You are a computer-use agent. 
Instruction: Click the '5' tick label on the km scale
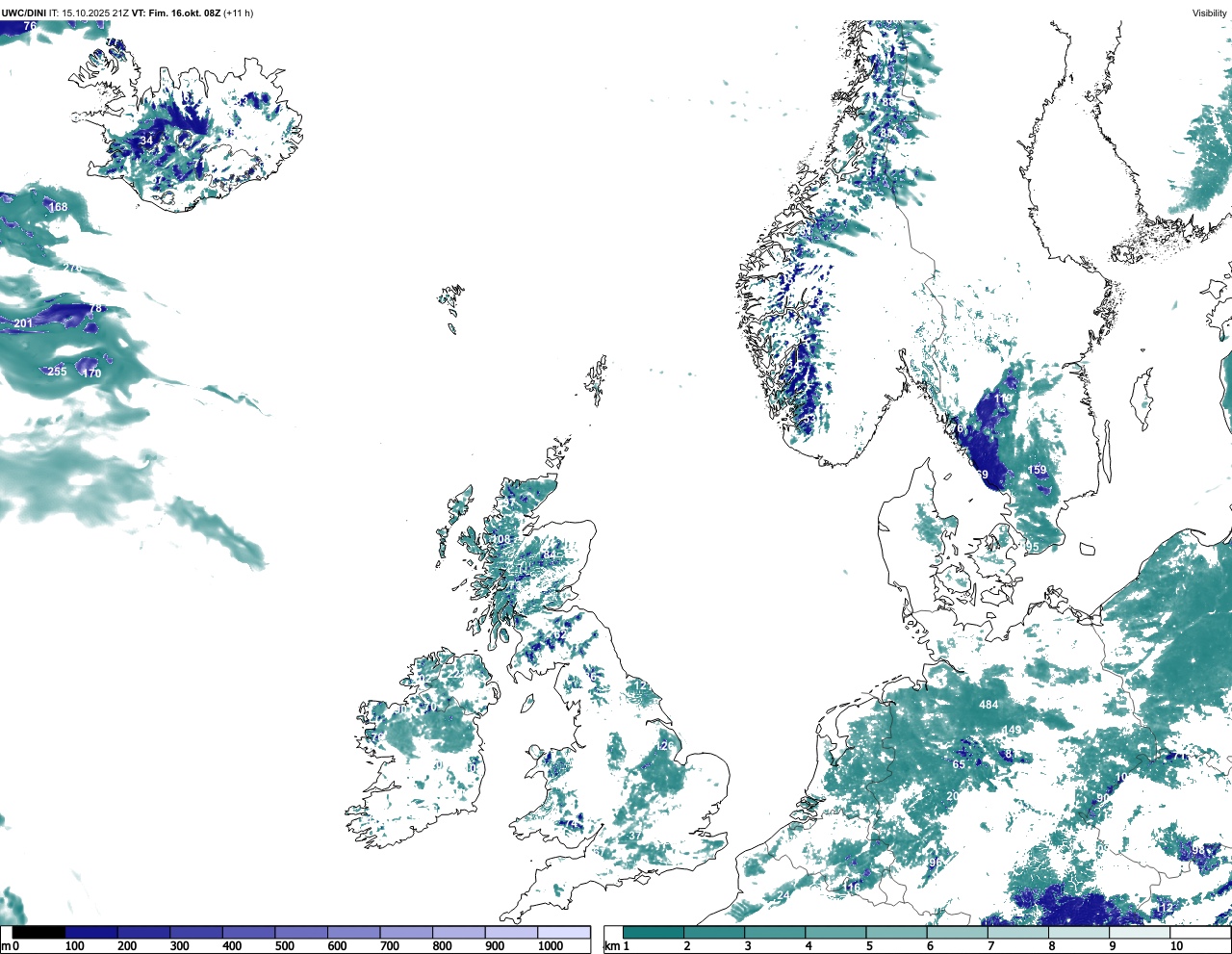coord(869,946)
